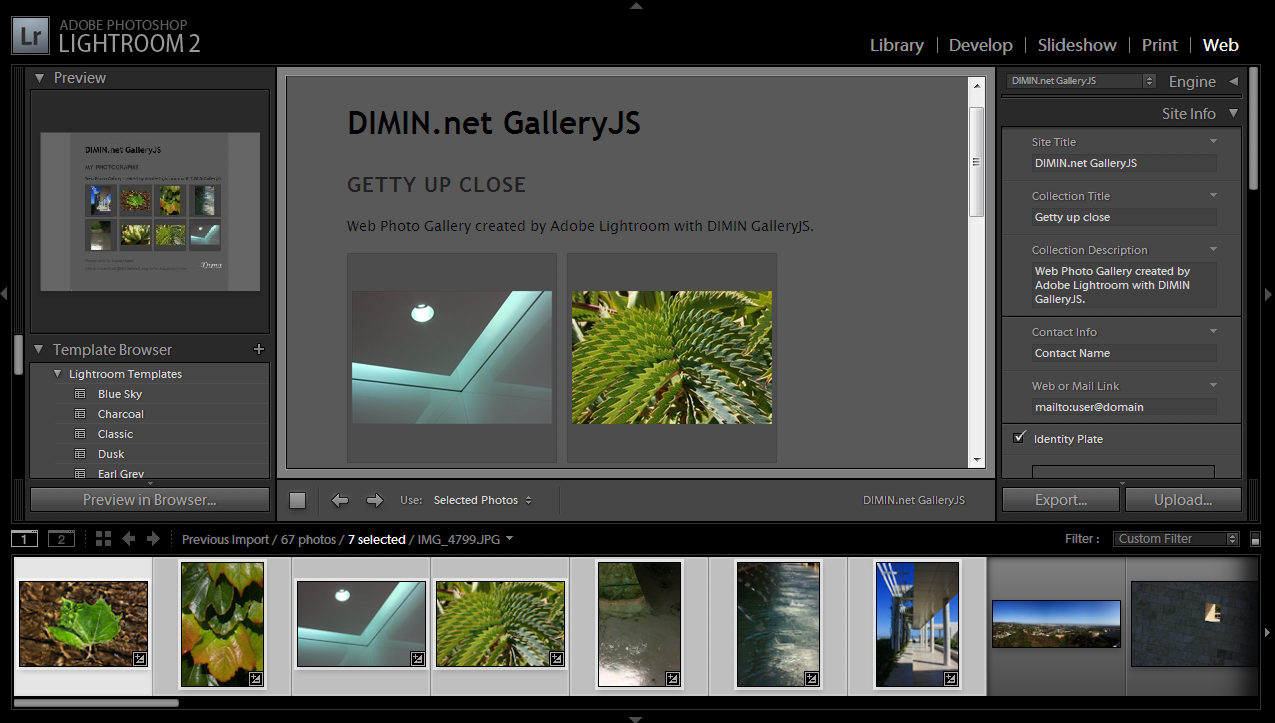Open the Collection Title presets arrow
The image size is (1275, 723).
click(1213, 195)
